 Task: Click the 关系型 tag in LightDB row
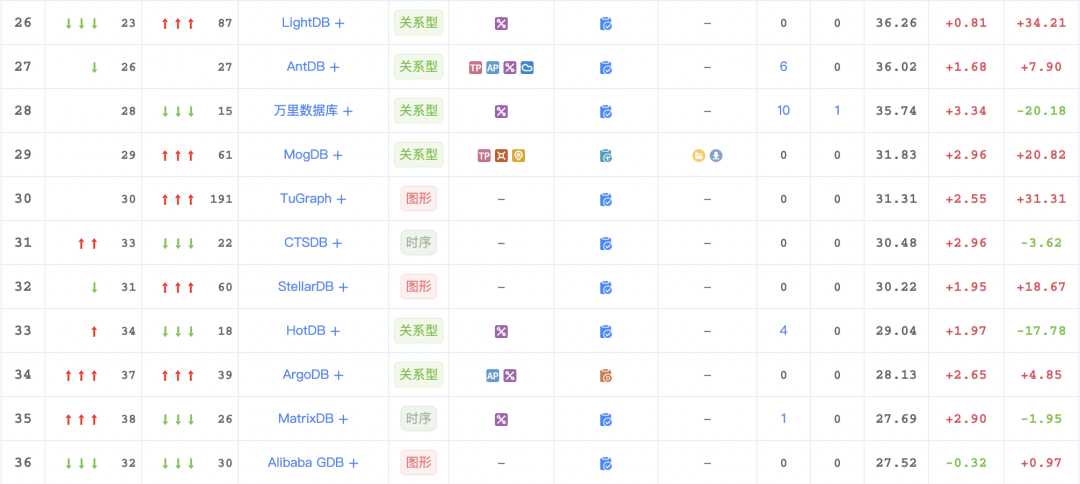pos(419,22)
